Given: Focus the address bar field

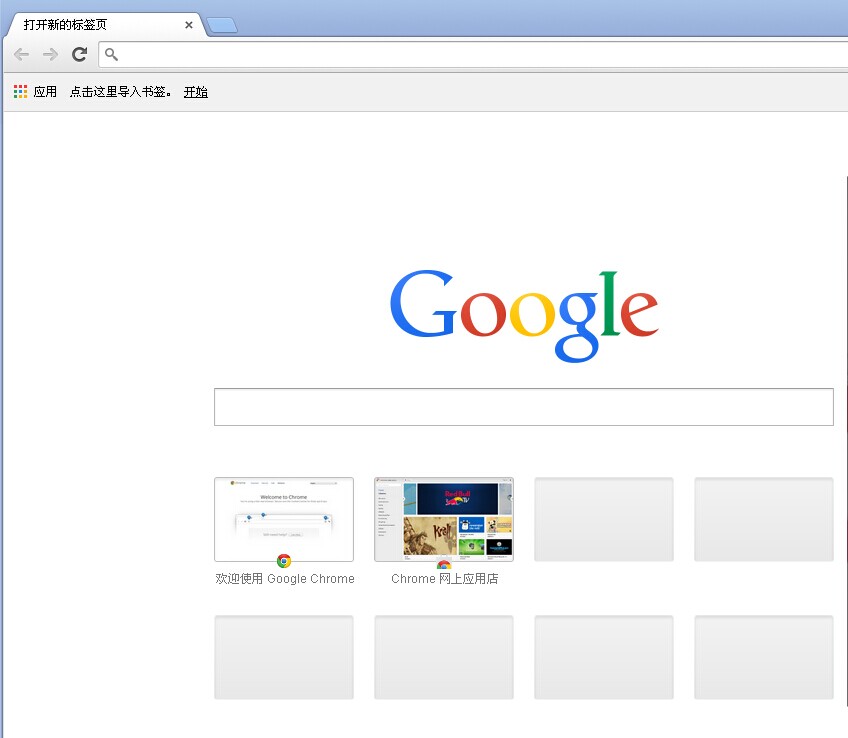Looking at the screenshot, I should 473,54.
